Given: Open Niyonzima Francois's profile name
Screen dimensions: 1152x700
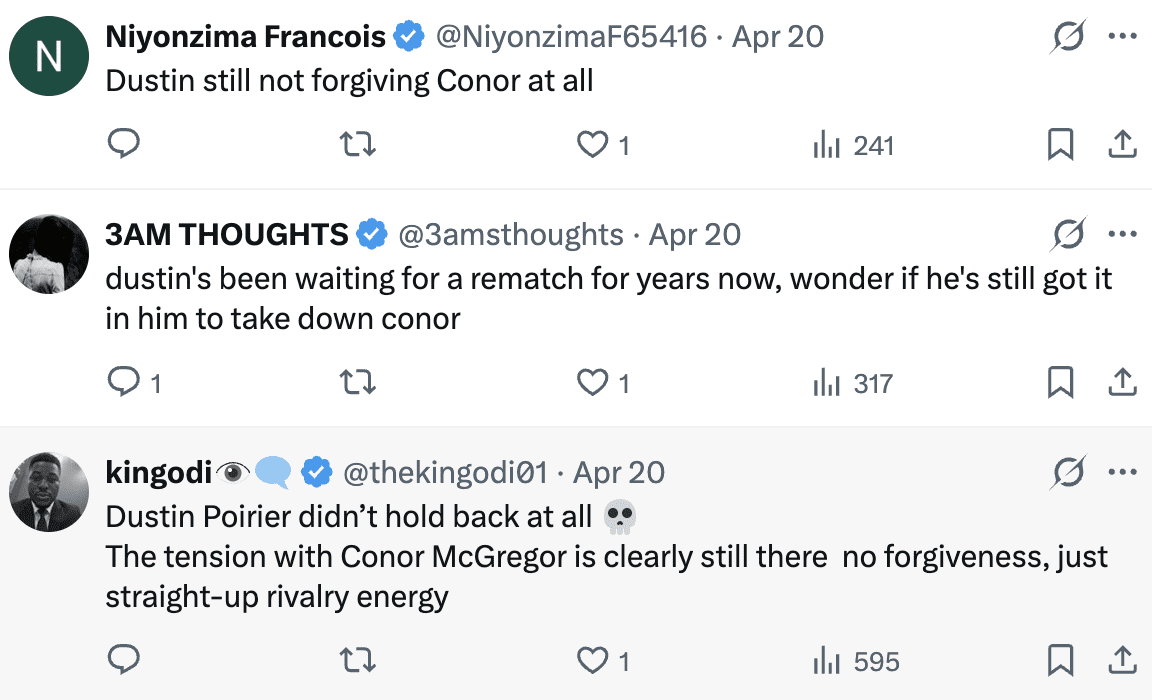Looking at the screenshot, I should tap(245, 37).
